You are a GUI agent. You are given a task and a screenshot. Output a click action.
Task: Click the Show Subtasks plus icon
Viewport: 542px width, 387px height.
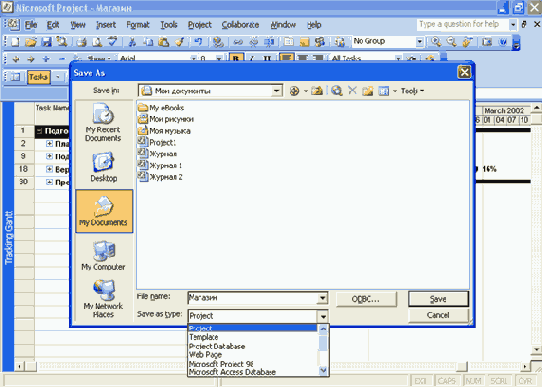click(46, 59)
